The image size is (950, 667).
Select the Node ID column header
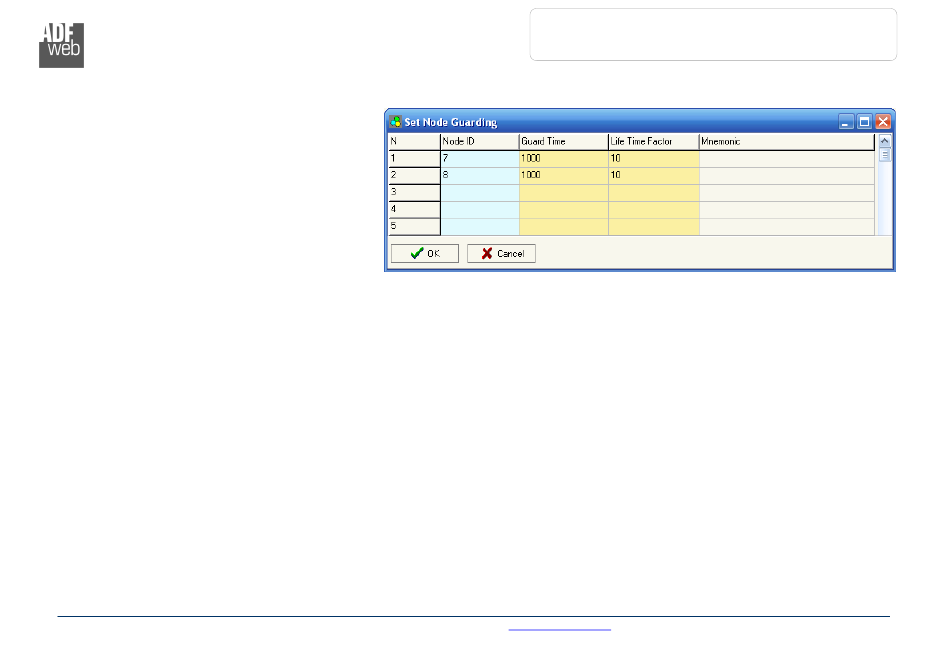point(480,142)
